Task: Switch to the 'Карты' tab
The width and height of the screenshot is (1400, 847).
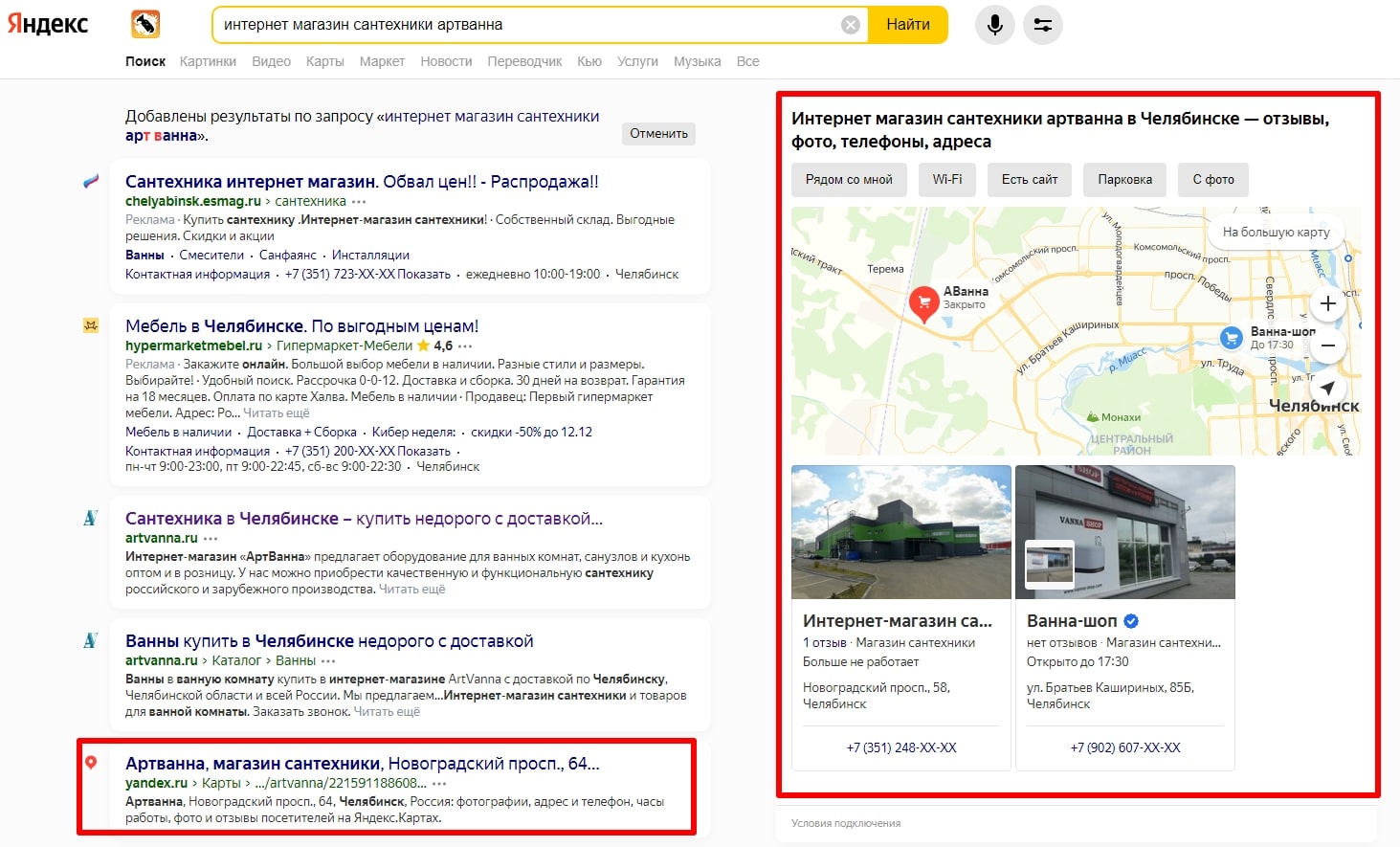Action: [324, 61]
